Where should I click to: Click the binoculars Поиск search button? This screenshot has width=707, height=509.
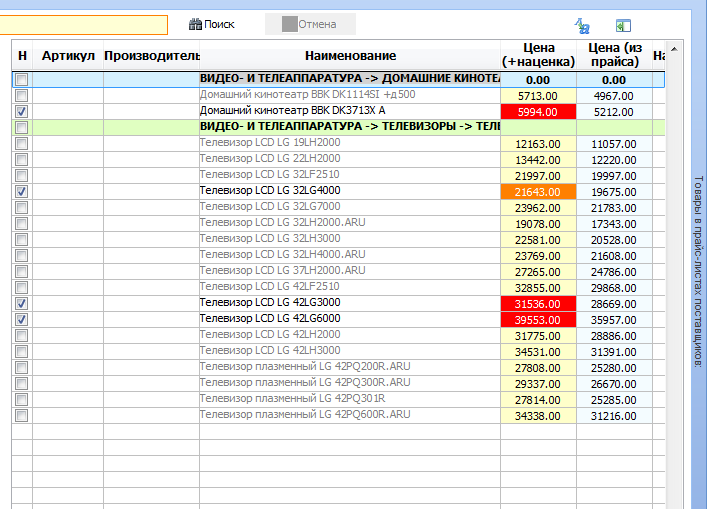pyautogui.click(x=211, y=24)
